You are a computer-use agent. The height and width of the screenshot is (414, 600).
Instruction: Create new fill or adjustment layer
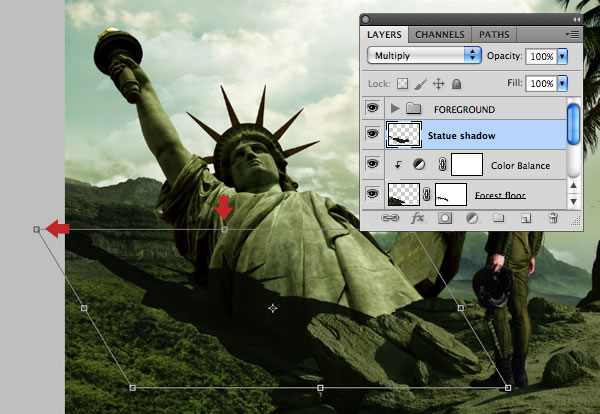pyautogui.click(x=472, y=218)
